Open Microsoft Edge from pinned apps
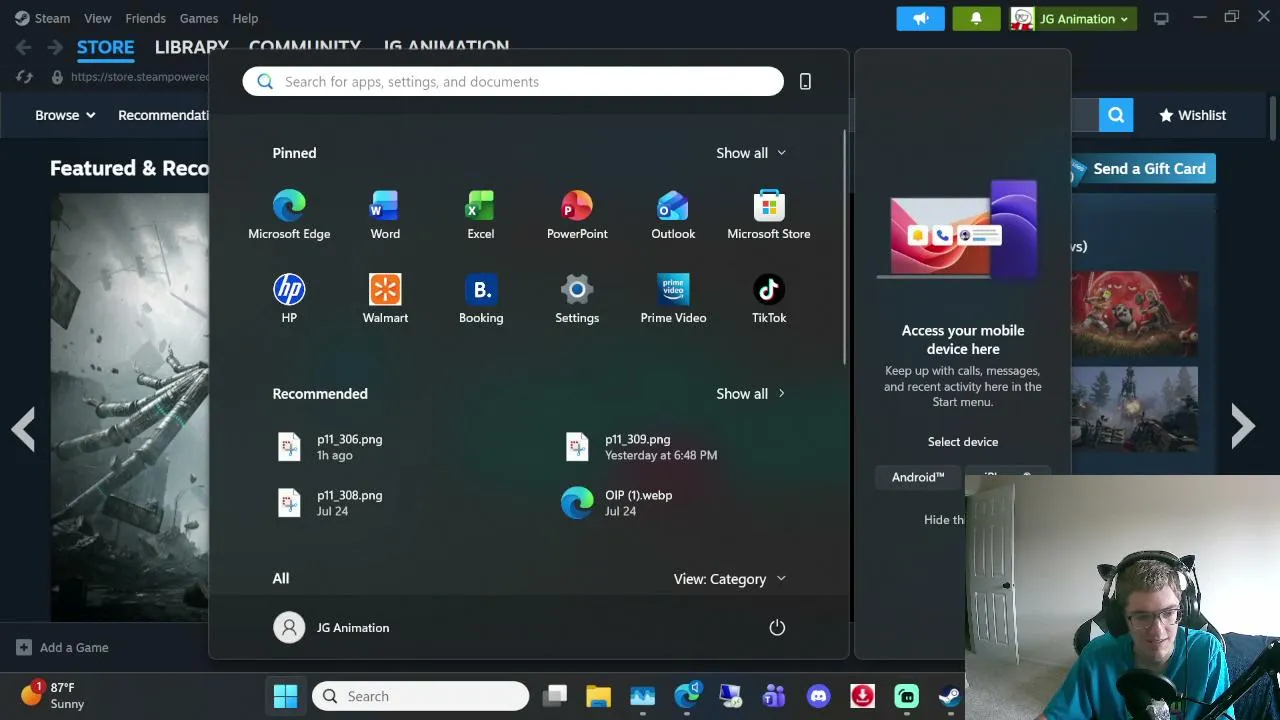 [x=289, y=216]
